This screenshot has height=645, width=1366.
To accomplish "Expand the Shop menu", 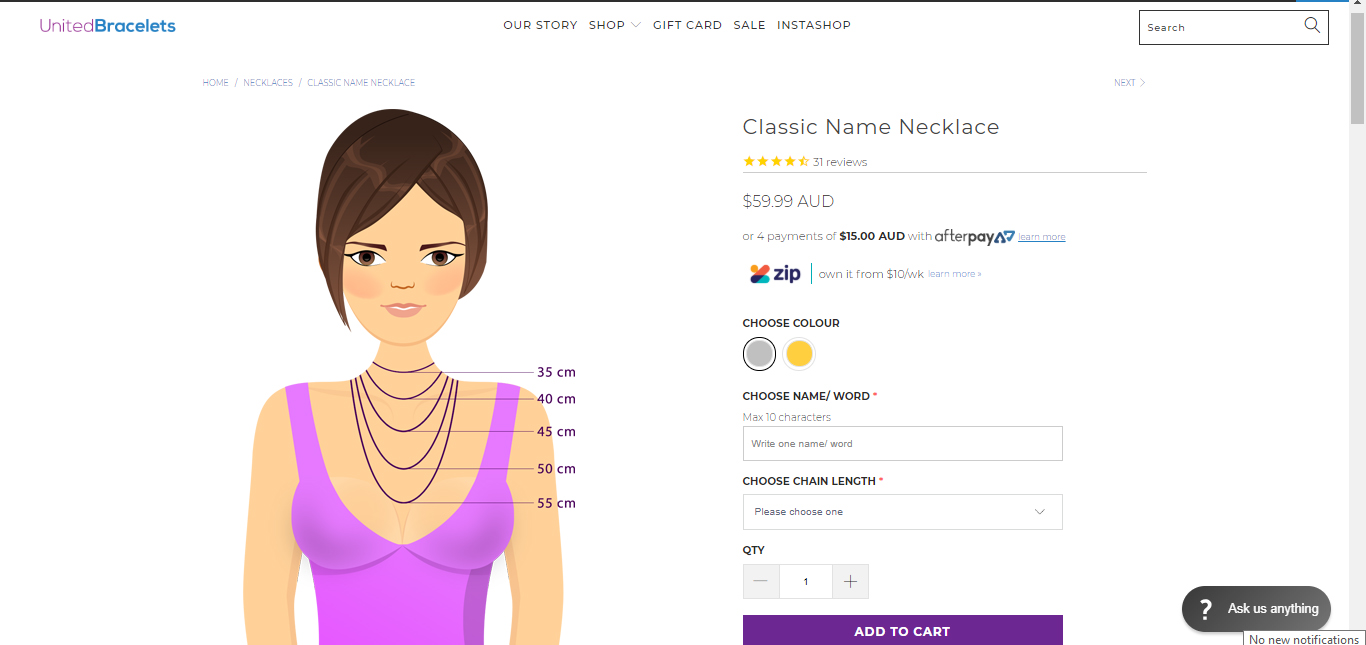I will click(x=614, y=25).
